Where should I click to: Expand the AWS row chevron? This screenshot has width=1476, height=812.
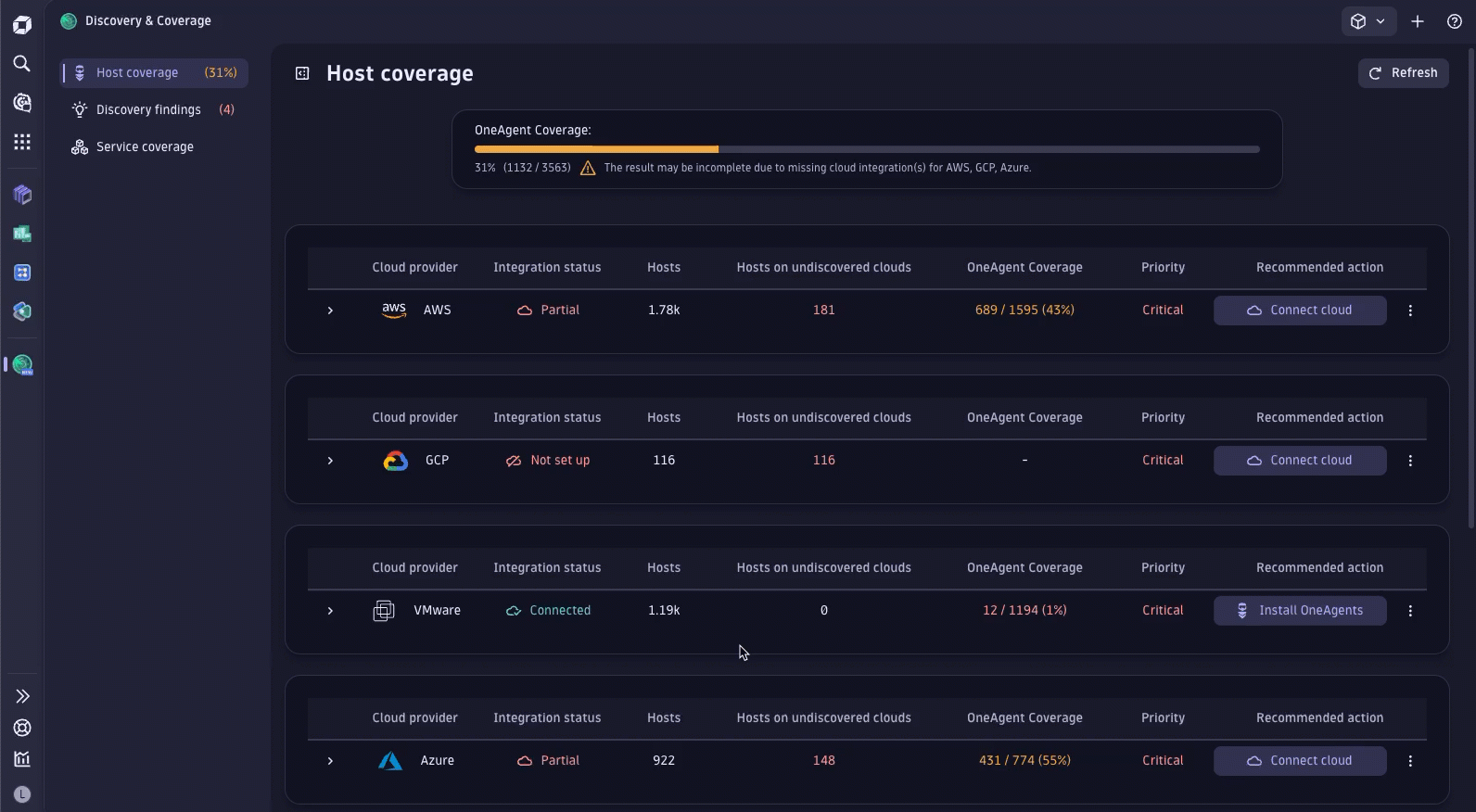330,311
